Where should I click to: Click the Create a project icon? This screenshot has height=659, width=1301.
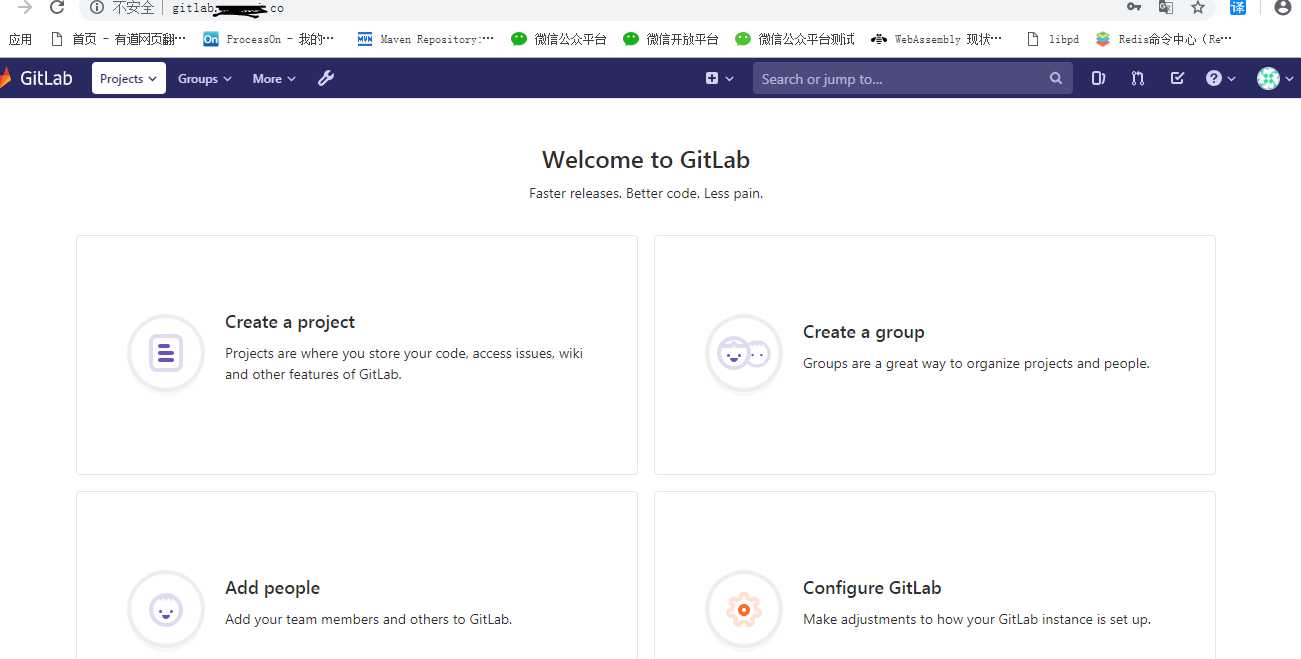(166, 353)
